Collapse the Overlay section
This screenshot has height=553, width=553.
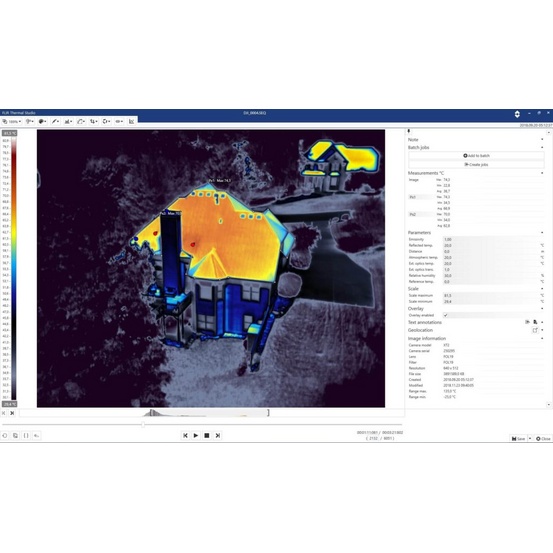(542, 309)
